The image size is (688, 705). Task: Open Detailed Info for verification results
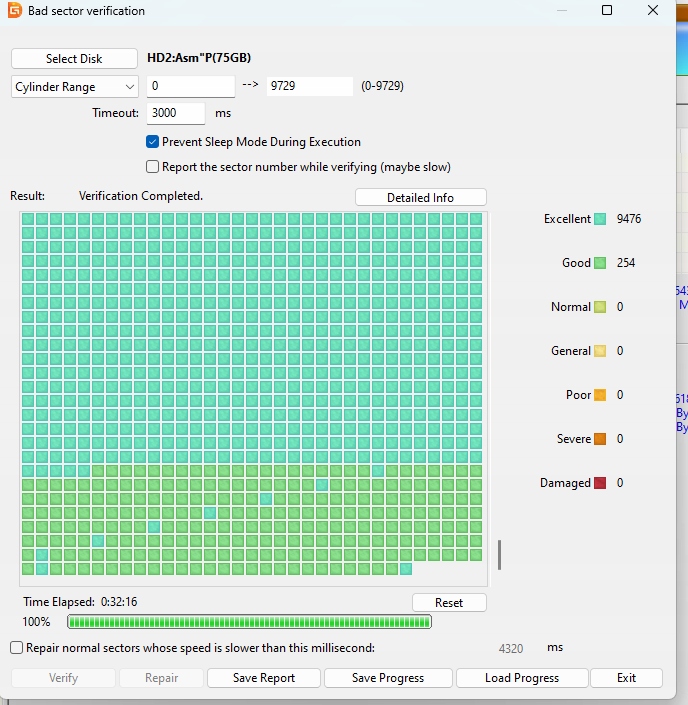click(x=420, y=198)
